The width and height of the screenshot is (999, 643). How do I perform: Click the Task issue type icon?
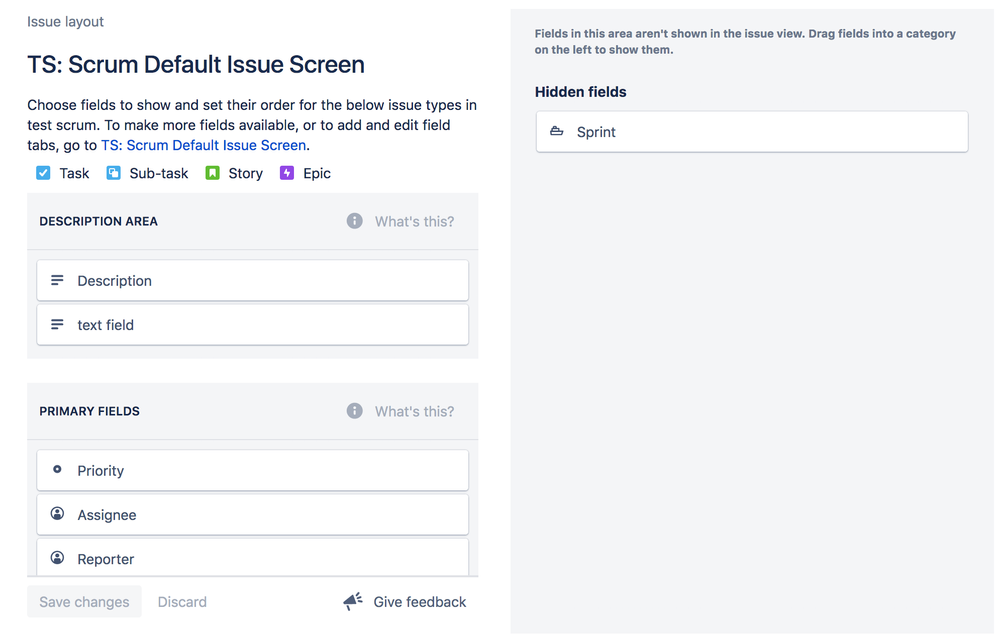point(41,173)
